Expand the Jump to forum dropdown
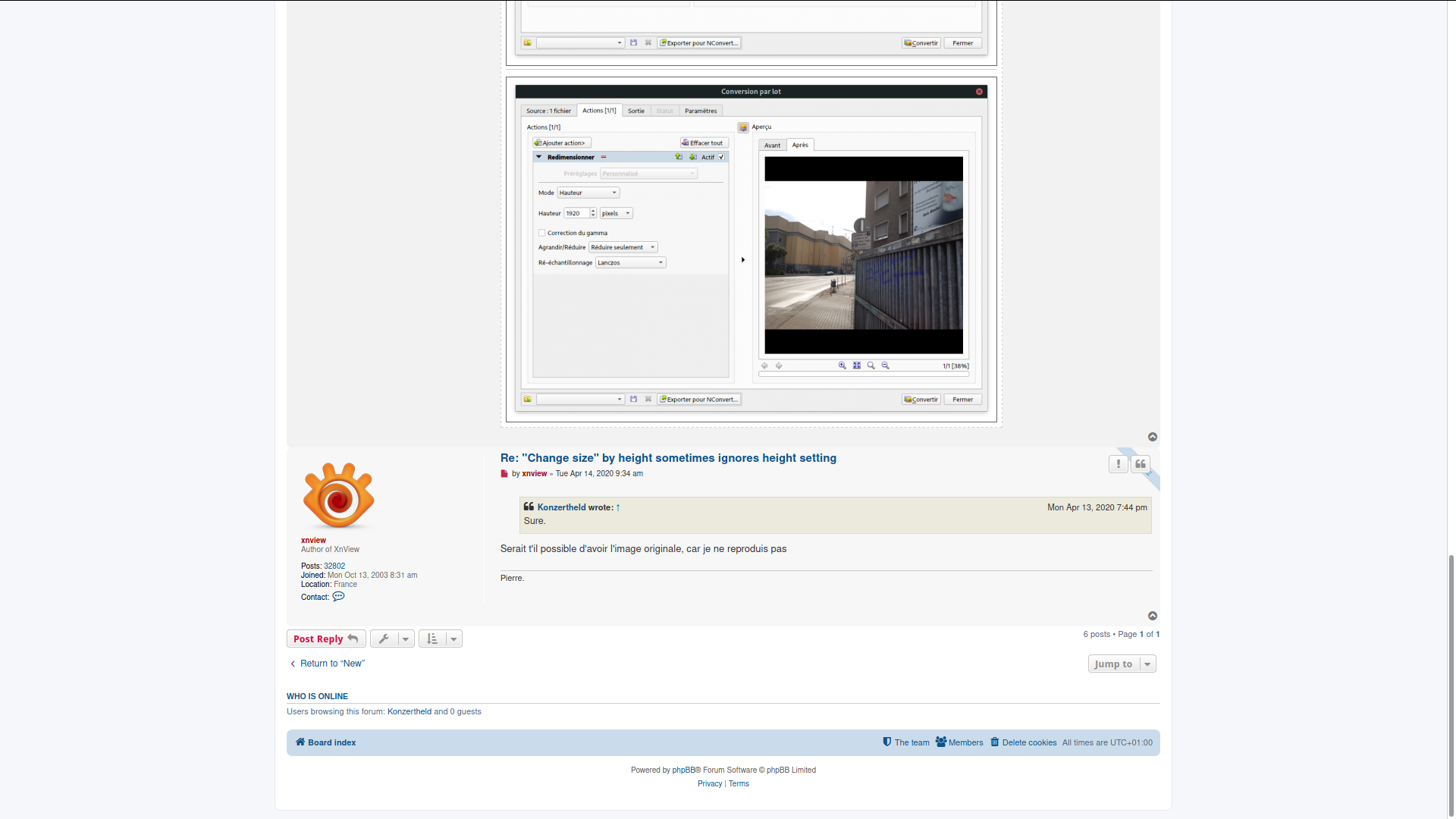Viewport: 1456px width, 819px height. tap(1122, 664)
